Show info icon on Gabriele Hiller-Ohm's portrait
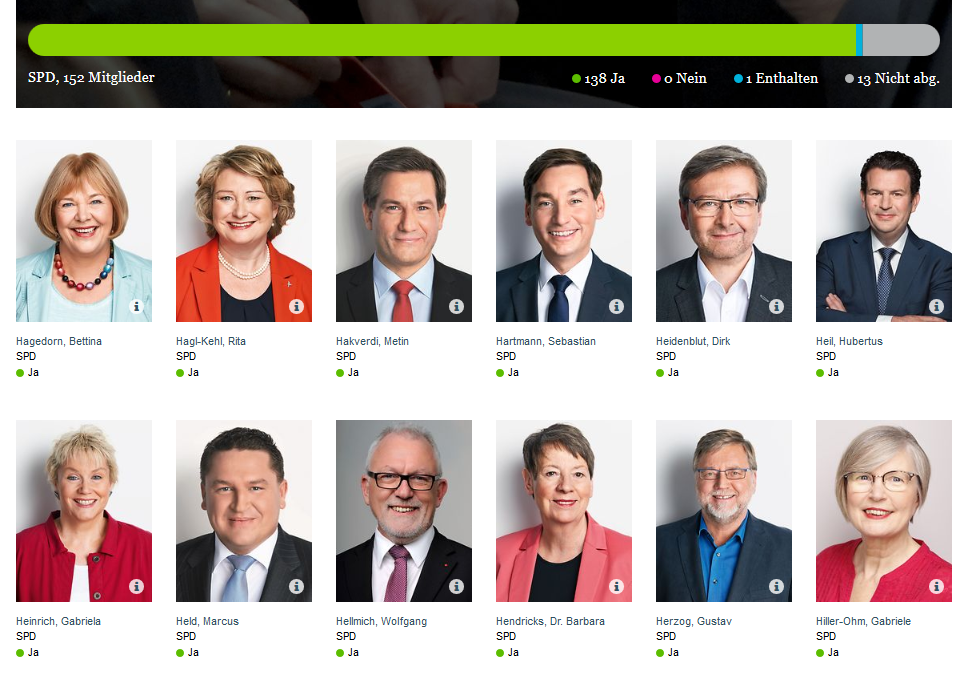The image size is (968, 682). (x=936, y=586)
